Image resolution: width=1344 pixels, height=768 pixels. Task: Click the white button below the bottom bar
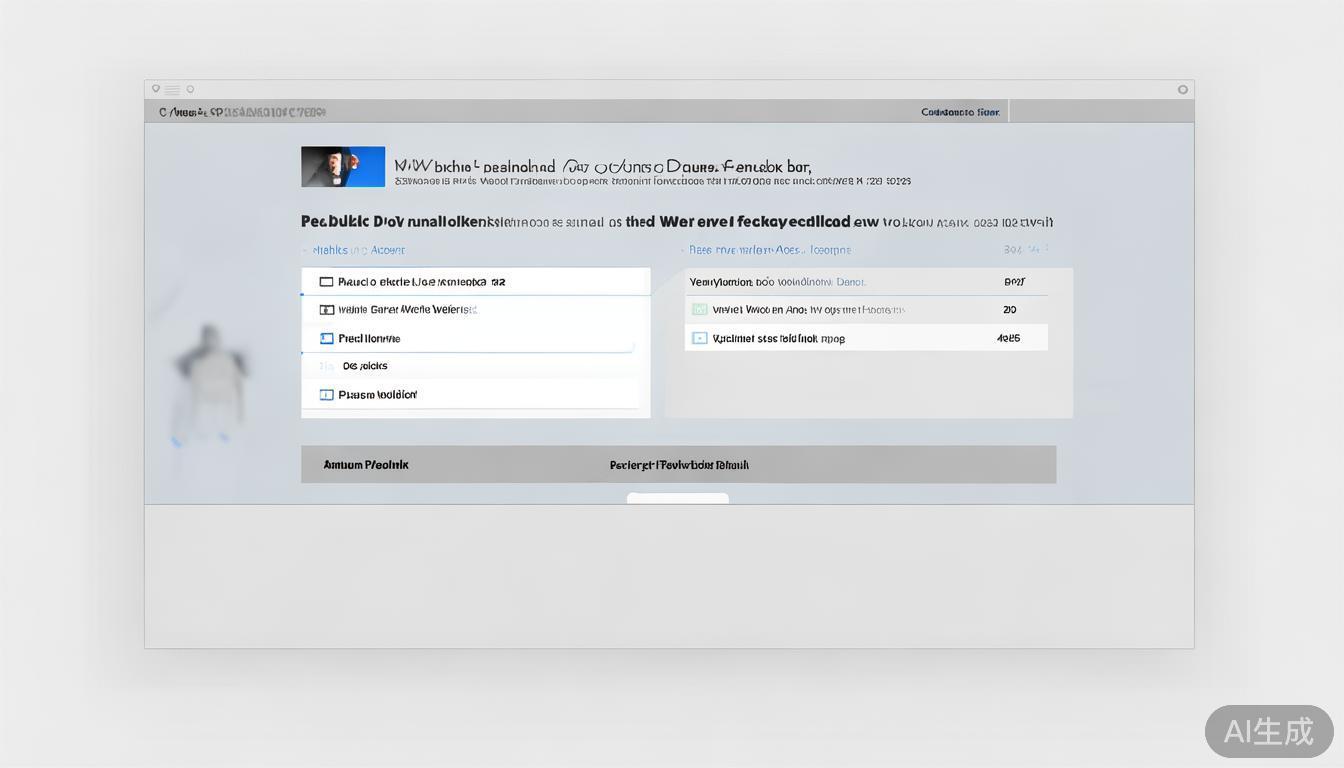(x=677, y=498)
